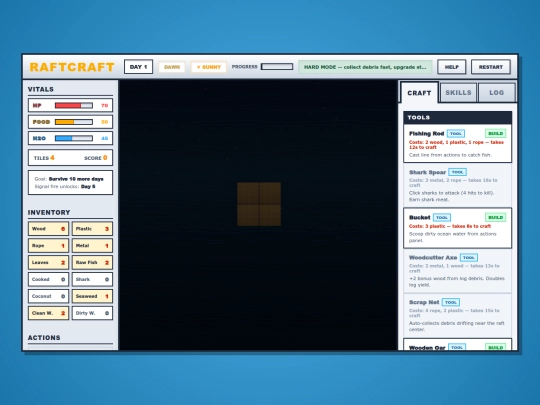Image resolution: width=540 pixels, height=405 pixels.
Task: Select the Plastic inventory slot
Action: (92, 229)
